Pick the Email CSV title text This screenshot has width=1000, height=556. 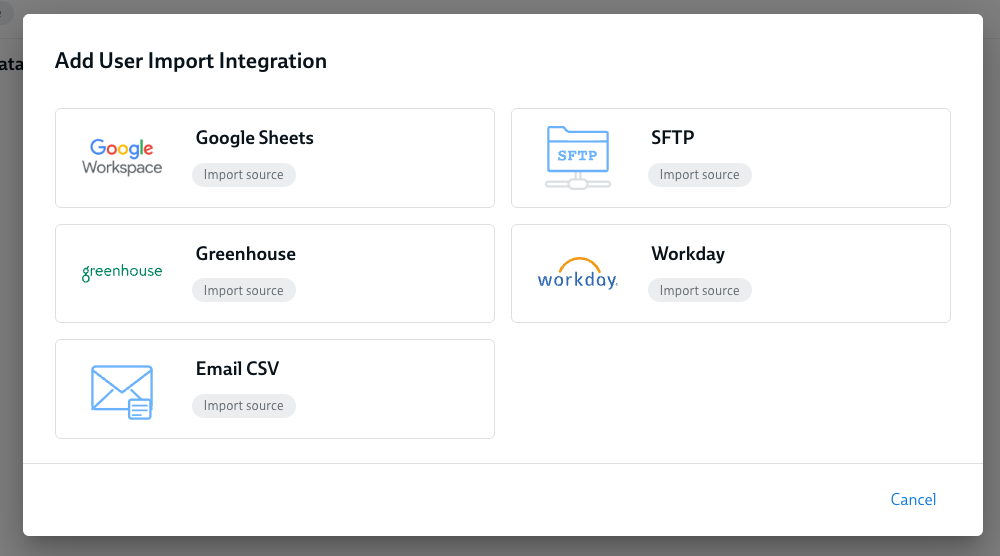(237, 369)
